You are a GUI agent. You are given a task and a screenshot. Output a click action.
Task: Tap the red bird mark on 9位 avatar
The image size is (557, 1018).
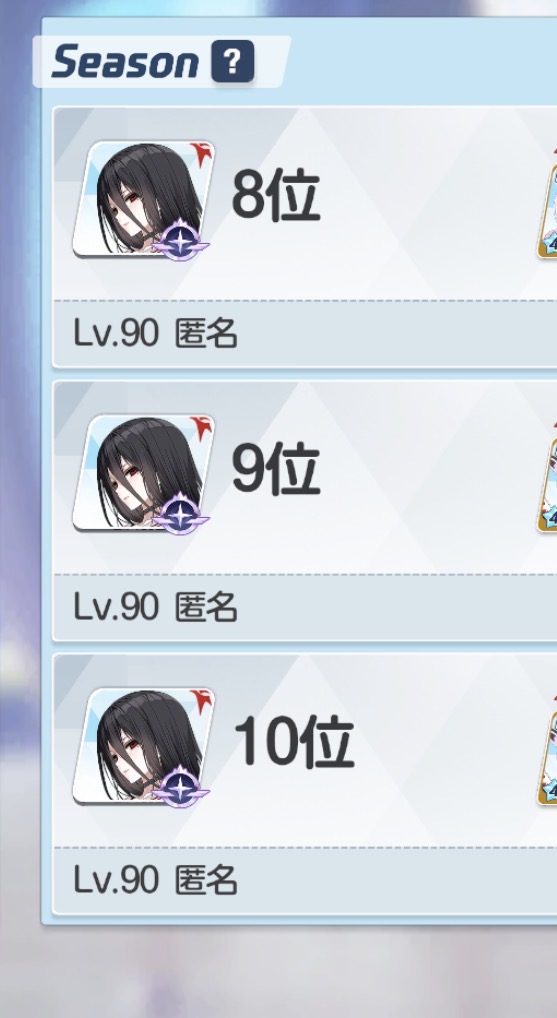tap(202, 430)
